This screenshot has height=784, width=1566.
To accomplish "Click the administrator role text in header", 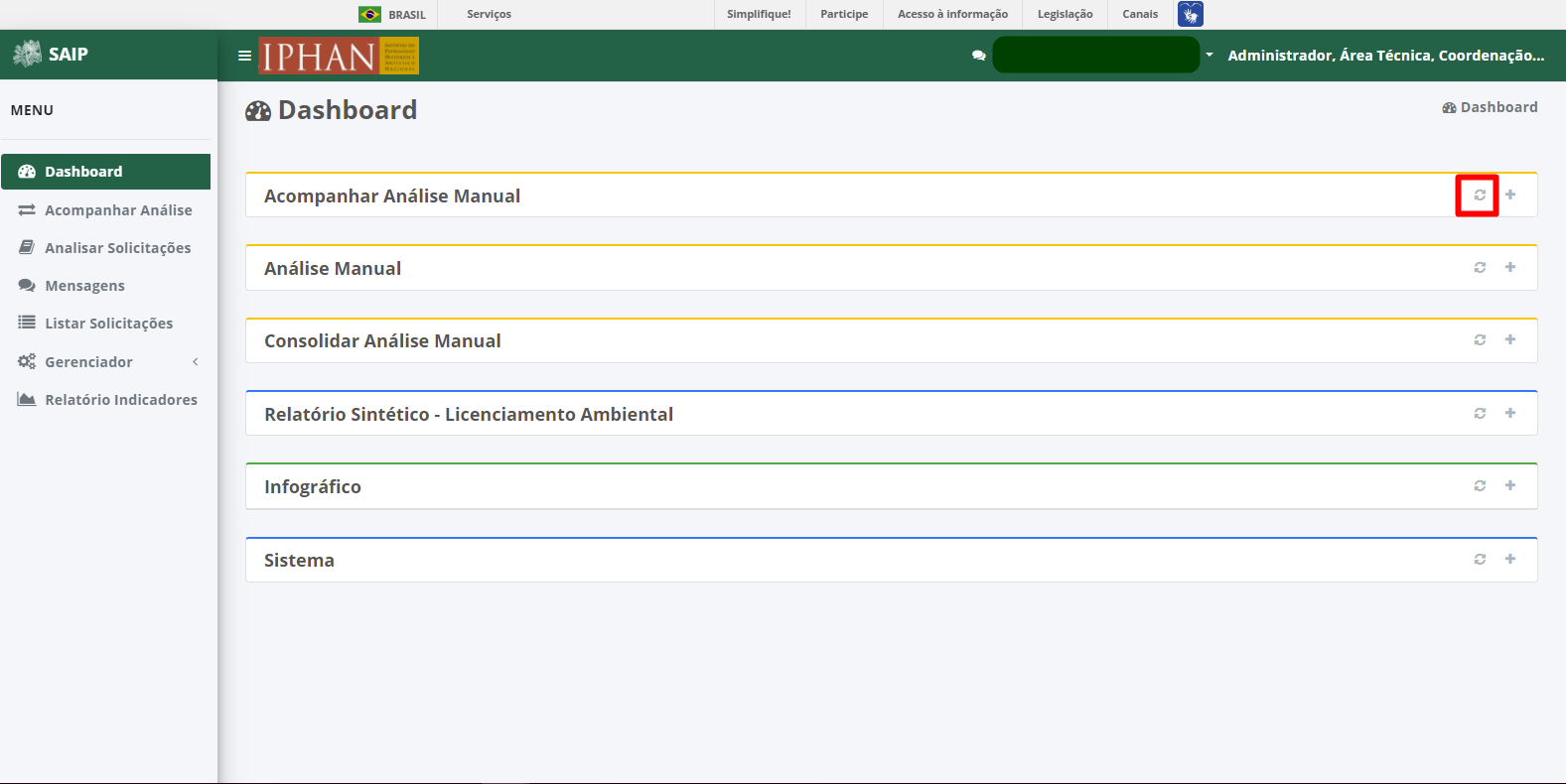I will click(x=1386, y=56).
